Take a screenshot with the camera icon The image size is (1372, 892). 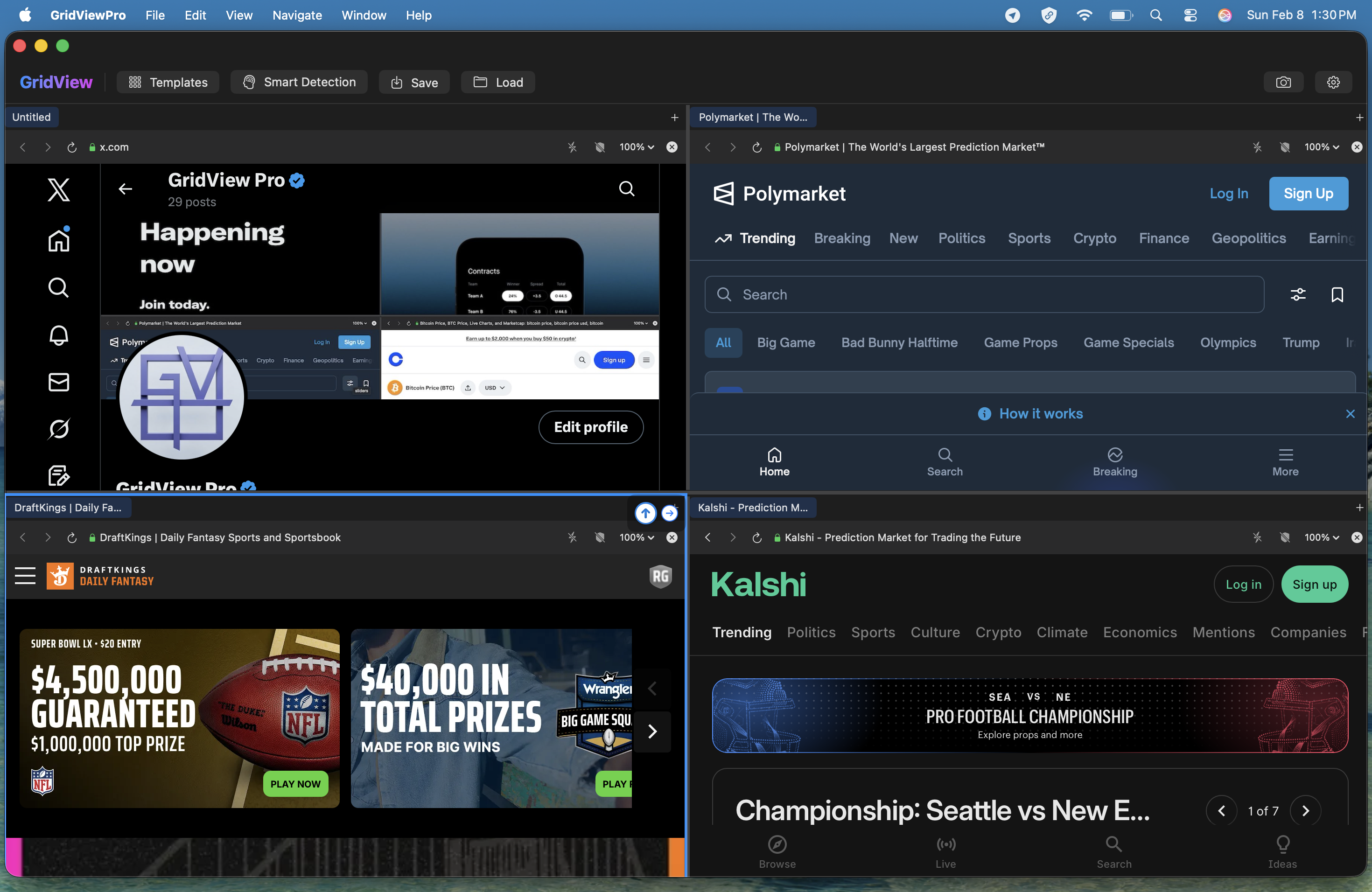(x=1283, y=82)
